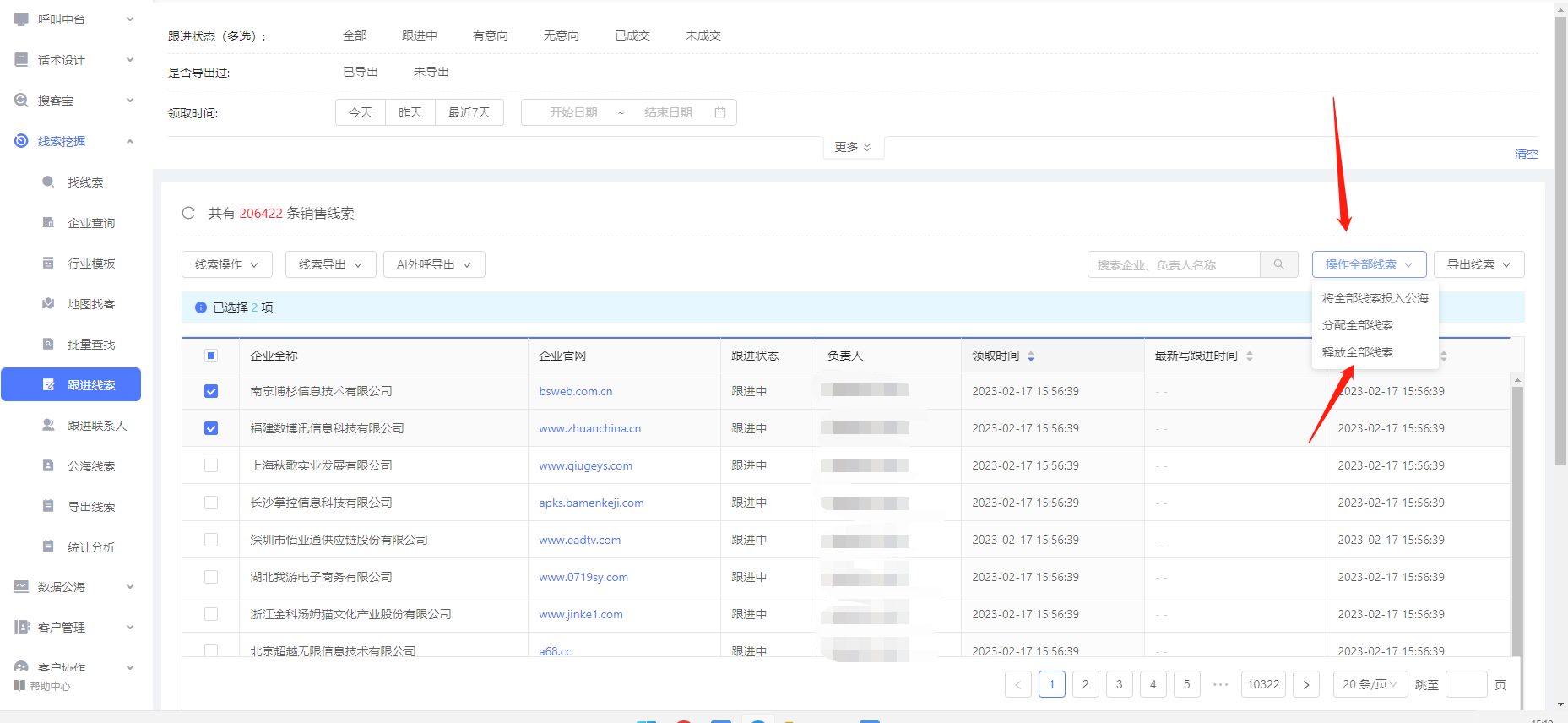Click the 导出线索 sidebar menu icon
1568x723 pixels.
click(48, 506)
